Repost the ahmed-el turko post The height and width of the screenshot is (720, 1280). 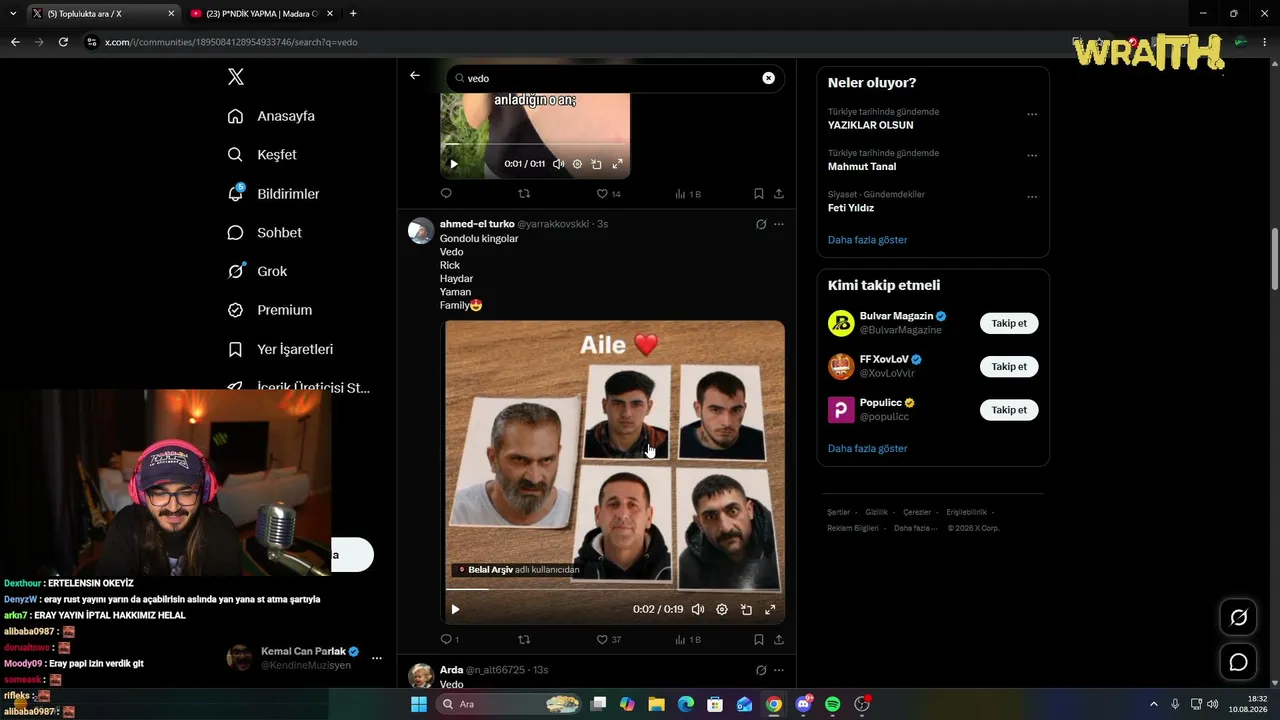coord(524,639)
